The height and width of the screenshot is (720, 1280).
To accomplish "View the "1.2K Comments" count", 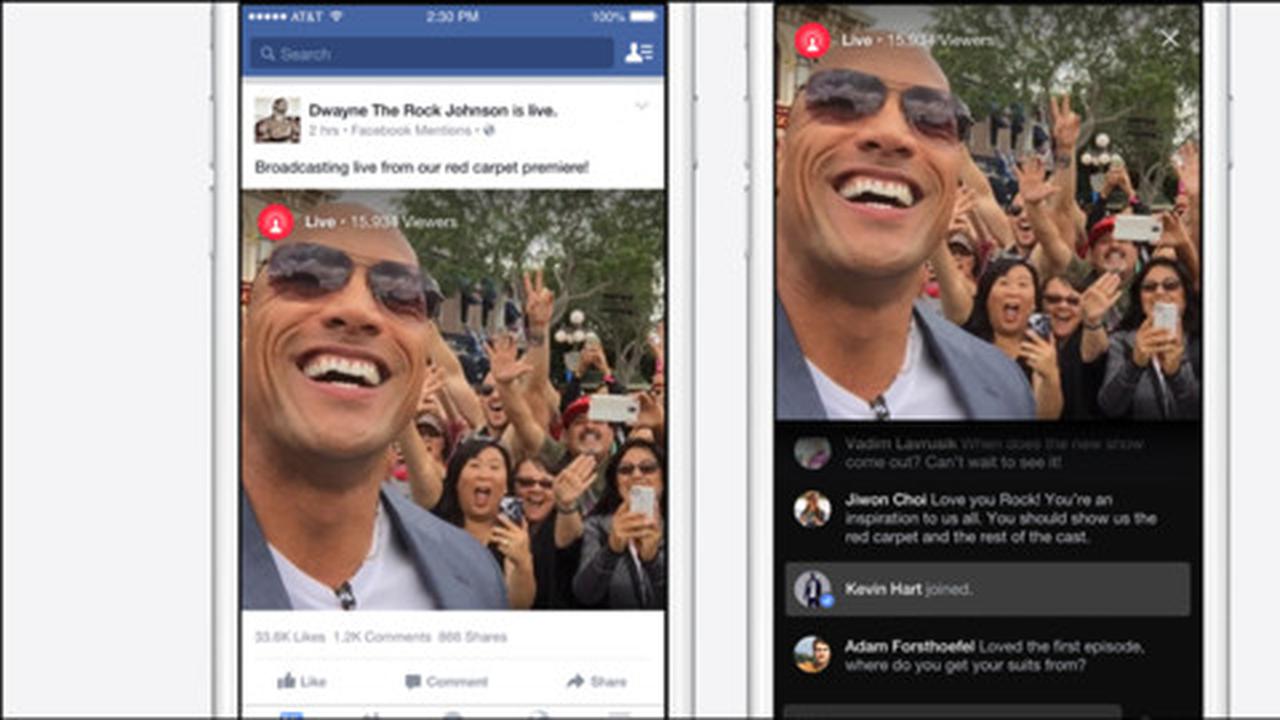I will click(x=382, y=637).
